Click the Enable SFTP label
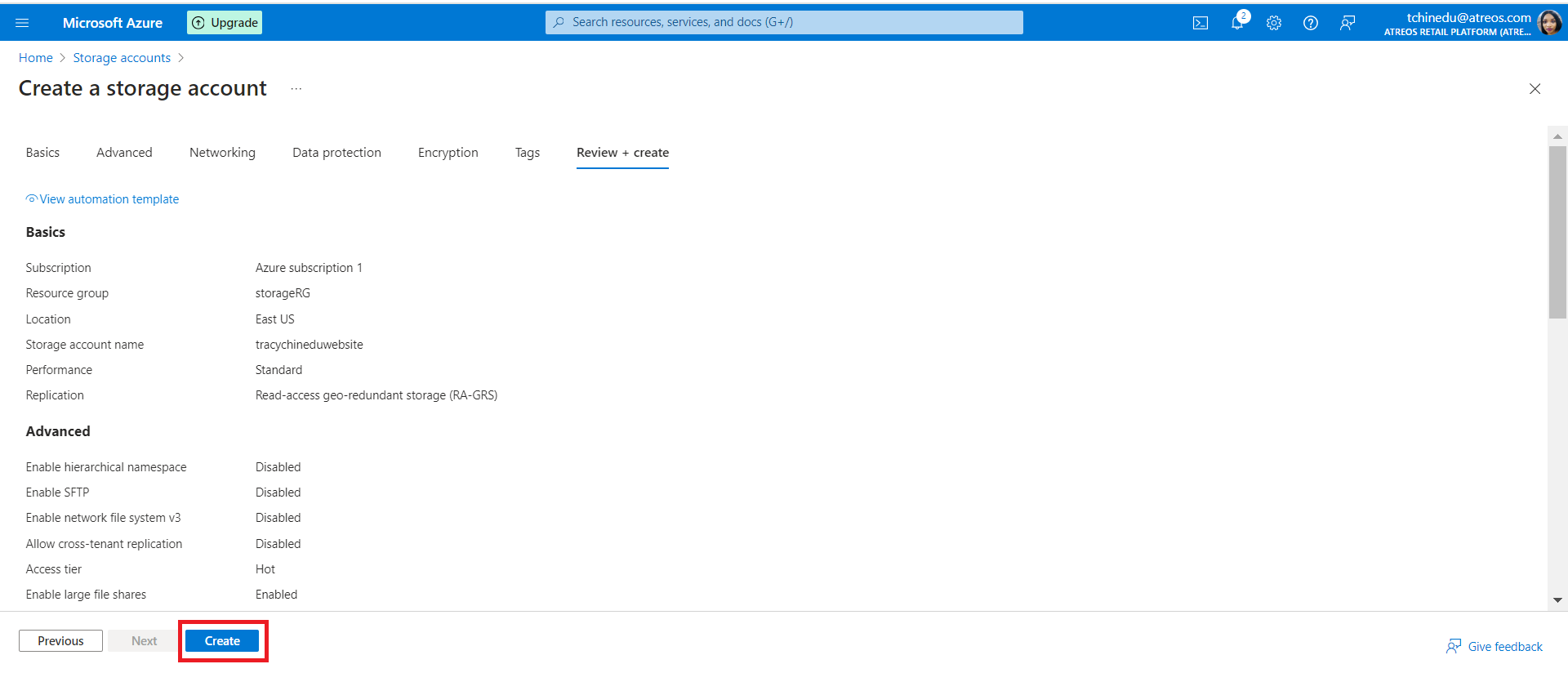The height and width of the screenshot is (673, 1568). pos(57,492)
